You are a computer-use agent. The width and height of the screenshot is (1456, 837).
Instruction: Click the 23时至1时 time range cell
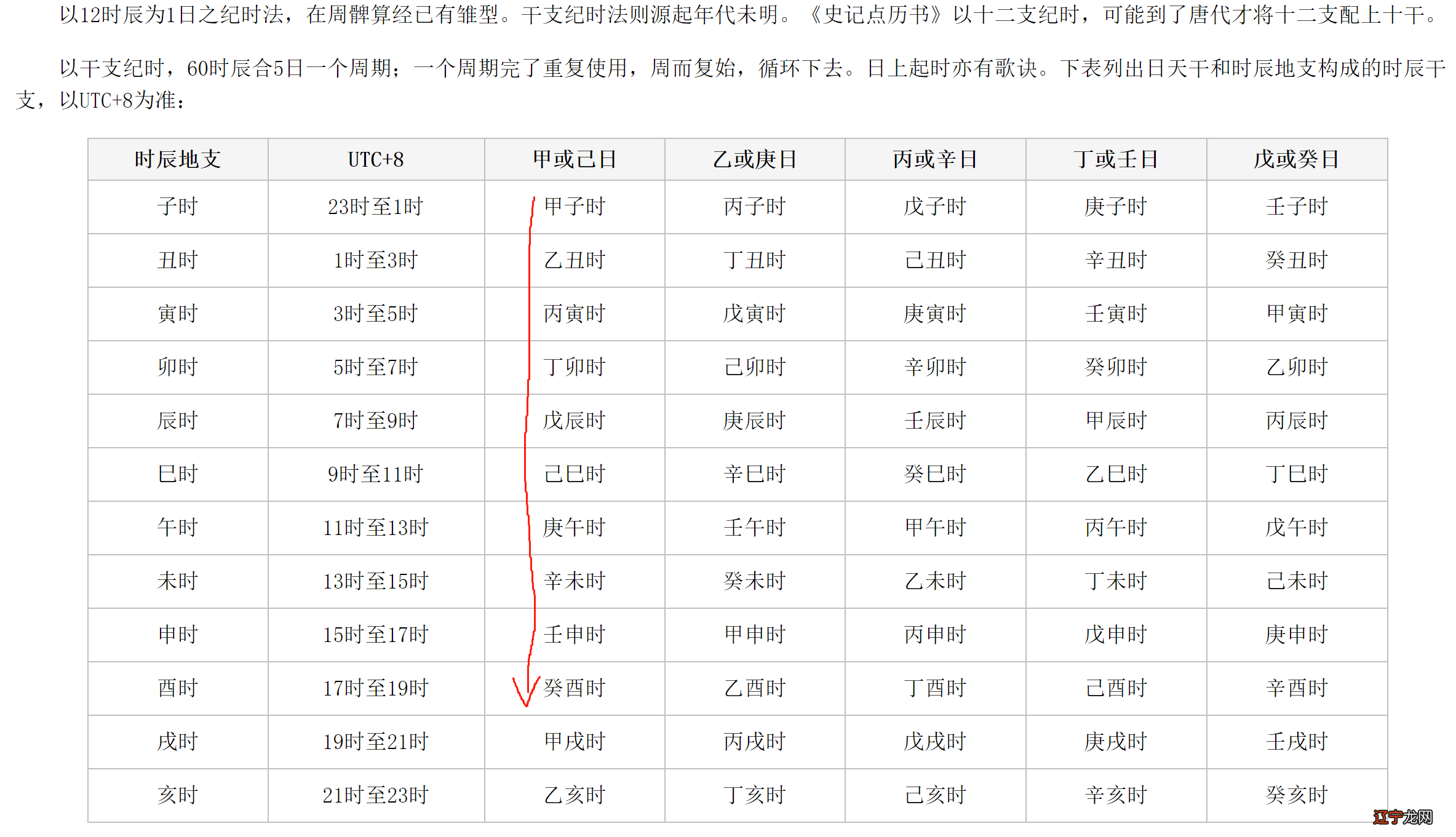375,207
